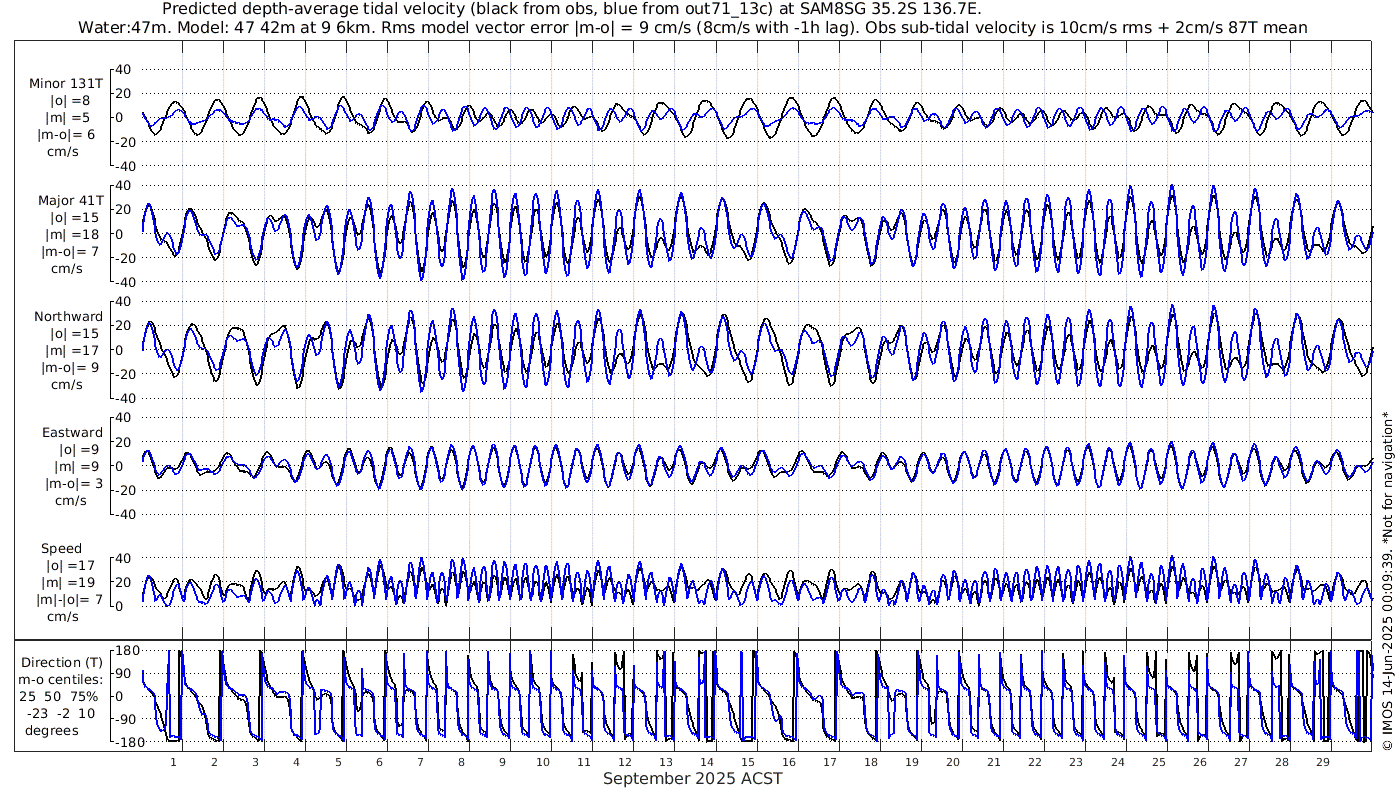Select the "|m|-|o|= 7" value in Speed panel
This screenshot has height=800, width=1400.
(x=69, y=600)
